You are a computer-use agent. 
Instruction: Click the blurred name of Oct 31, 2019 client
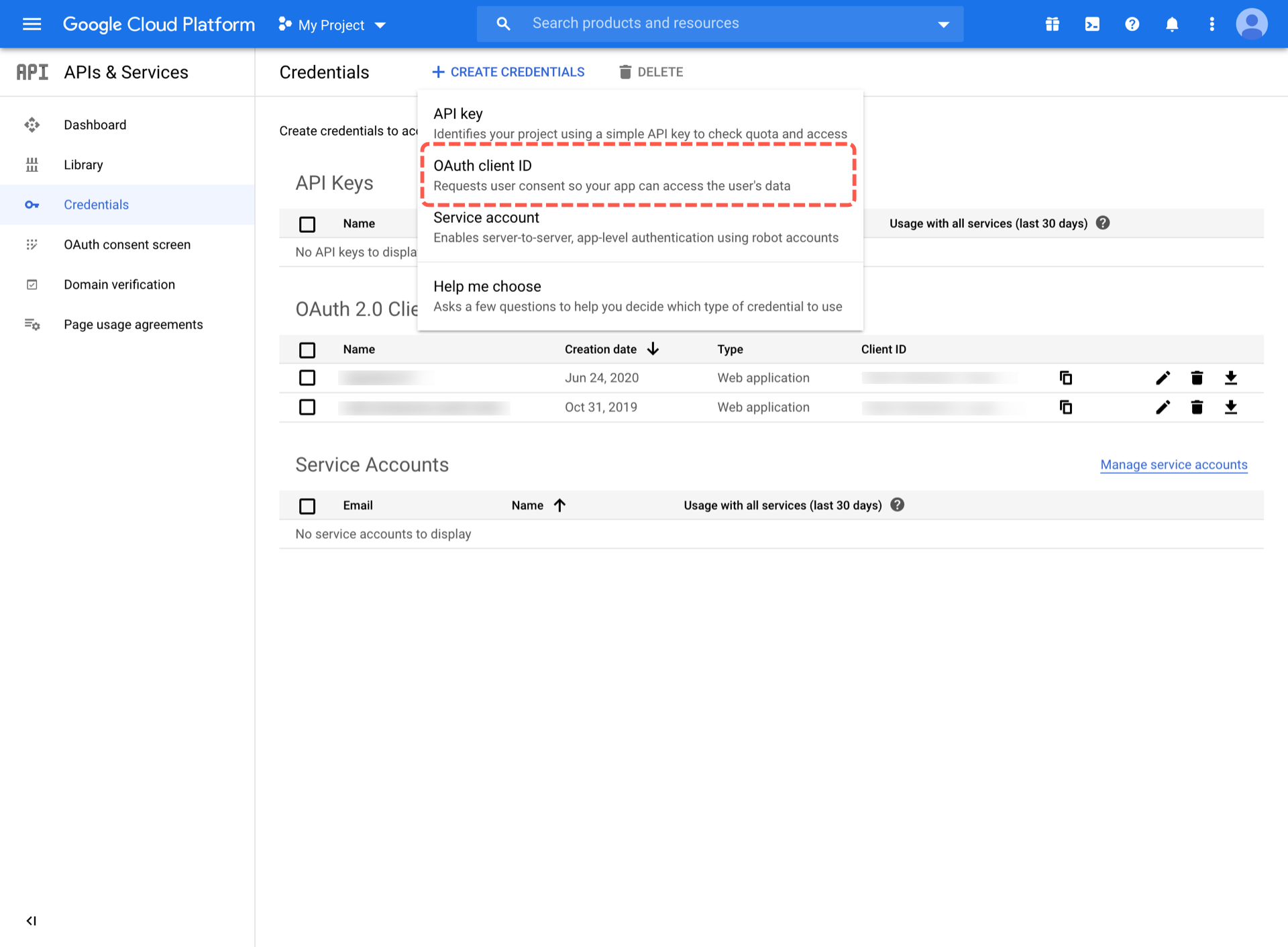coord(424,407)
